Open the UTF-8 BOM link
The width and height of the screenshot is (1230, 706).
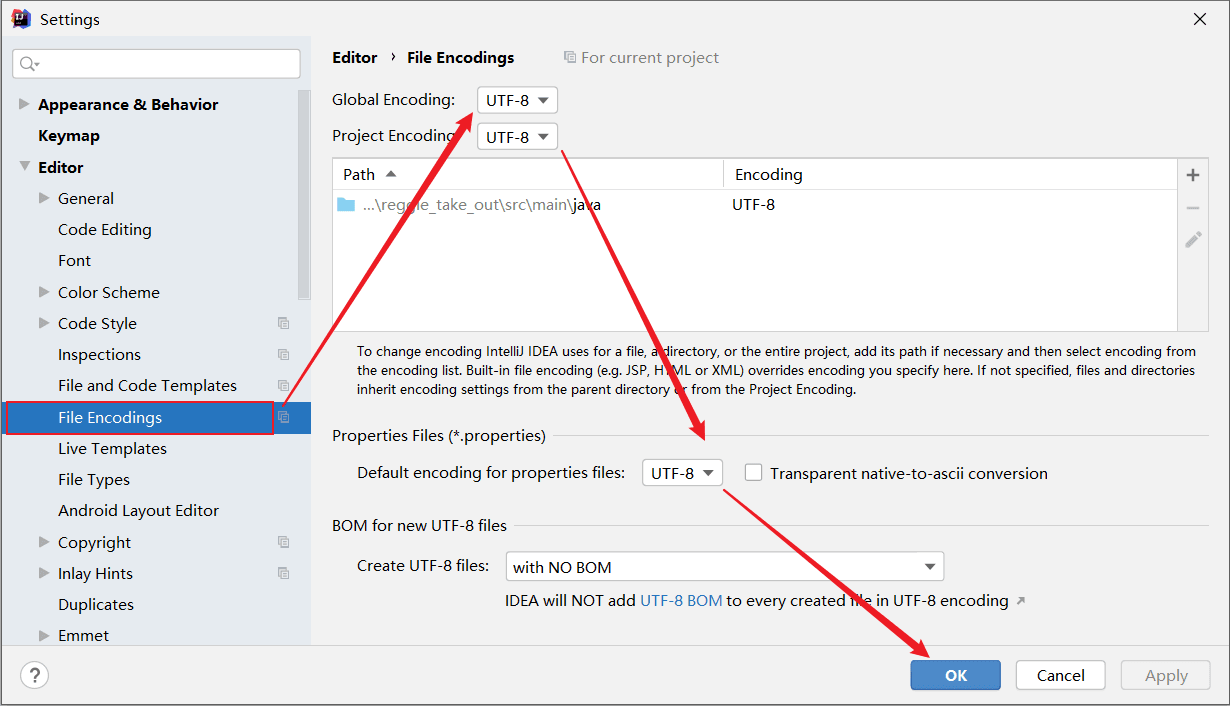[681, 601]
